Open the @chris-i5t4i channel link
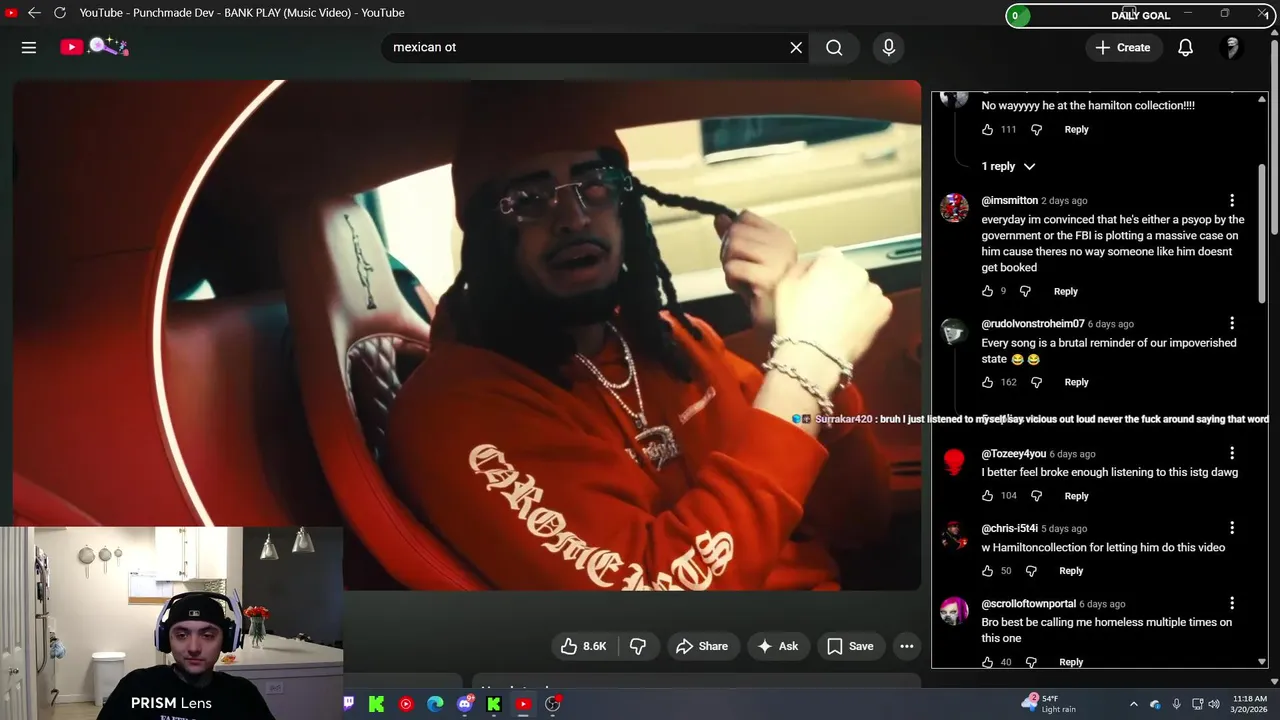Image resolution: width=1280 pixels, height=720 pixels. (x=1009, y=528)
